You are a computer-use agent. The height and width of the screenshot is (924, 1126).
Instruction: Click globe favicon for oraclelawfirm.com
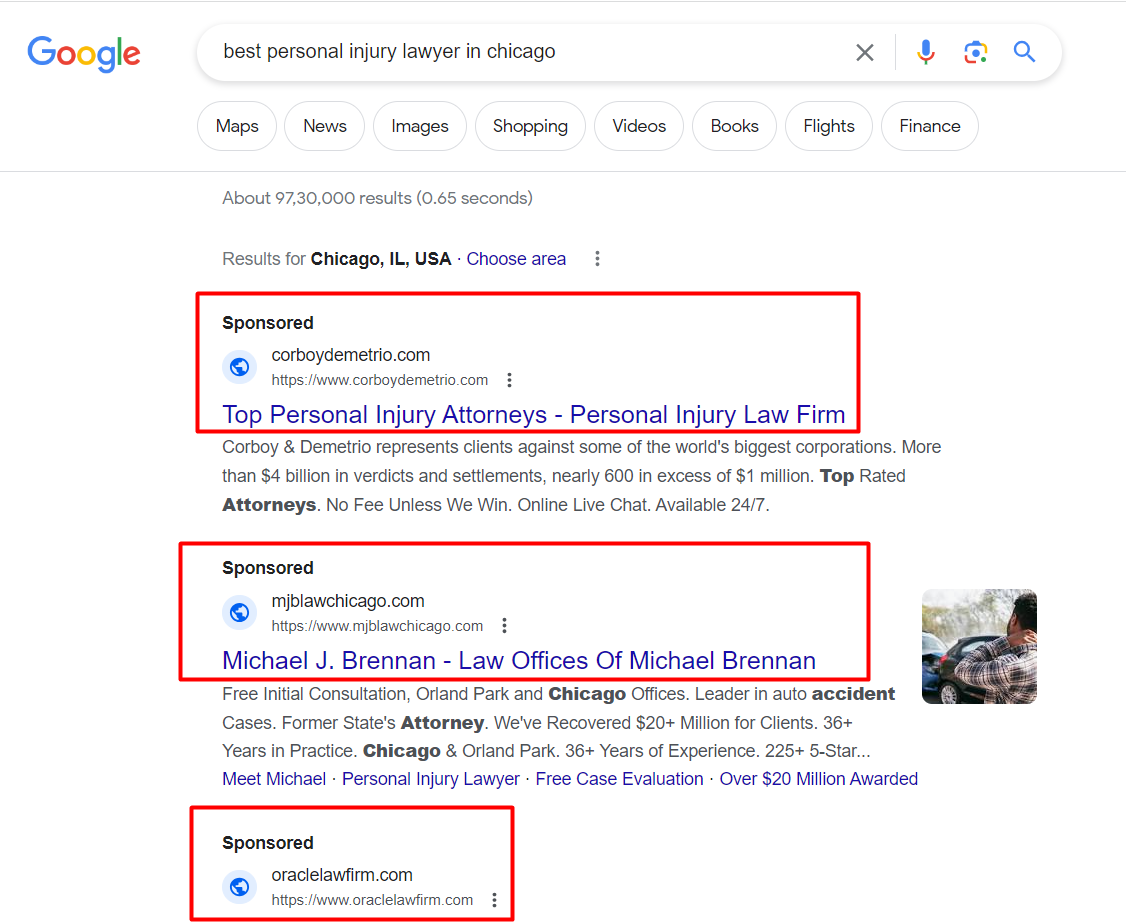coord(239,887)
